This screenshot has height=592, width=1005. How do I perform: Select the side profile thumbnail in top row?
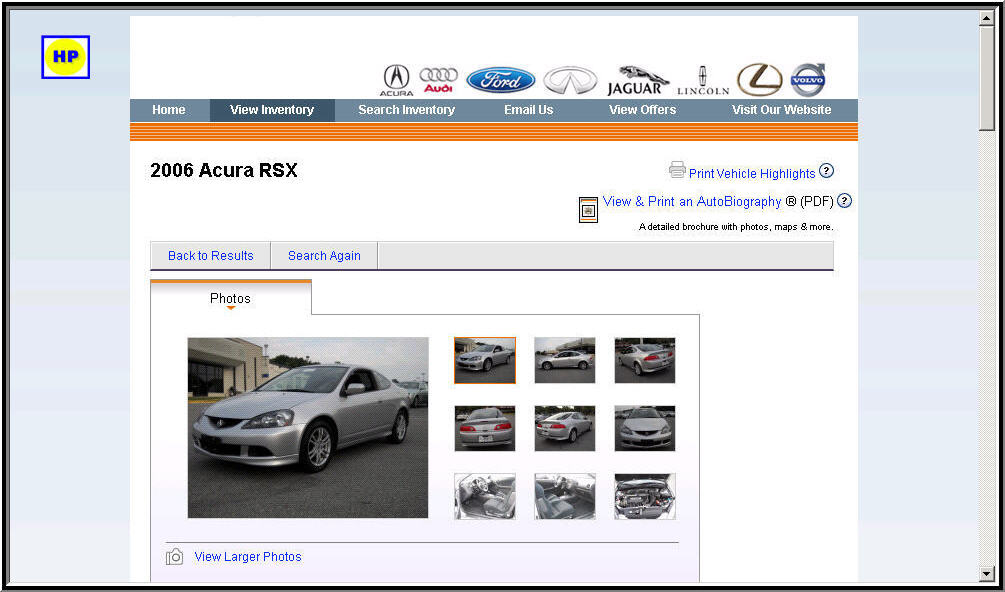coord(565,360)
